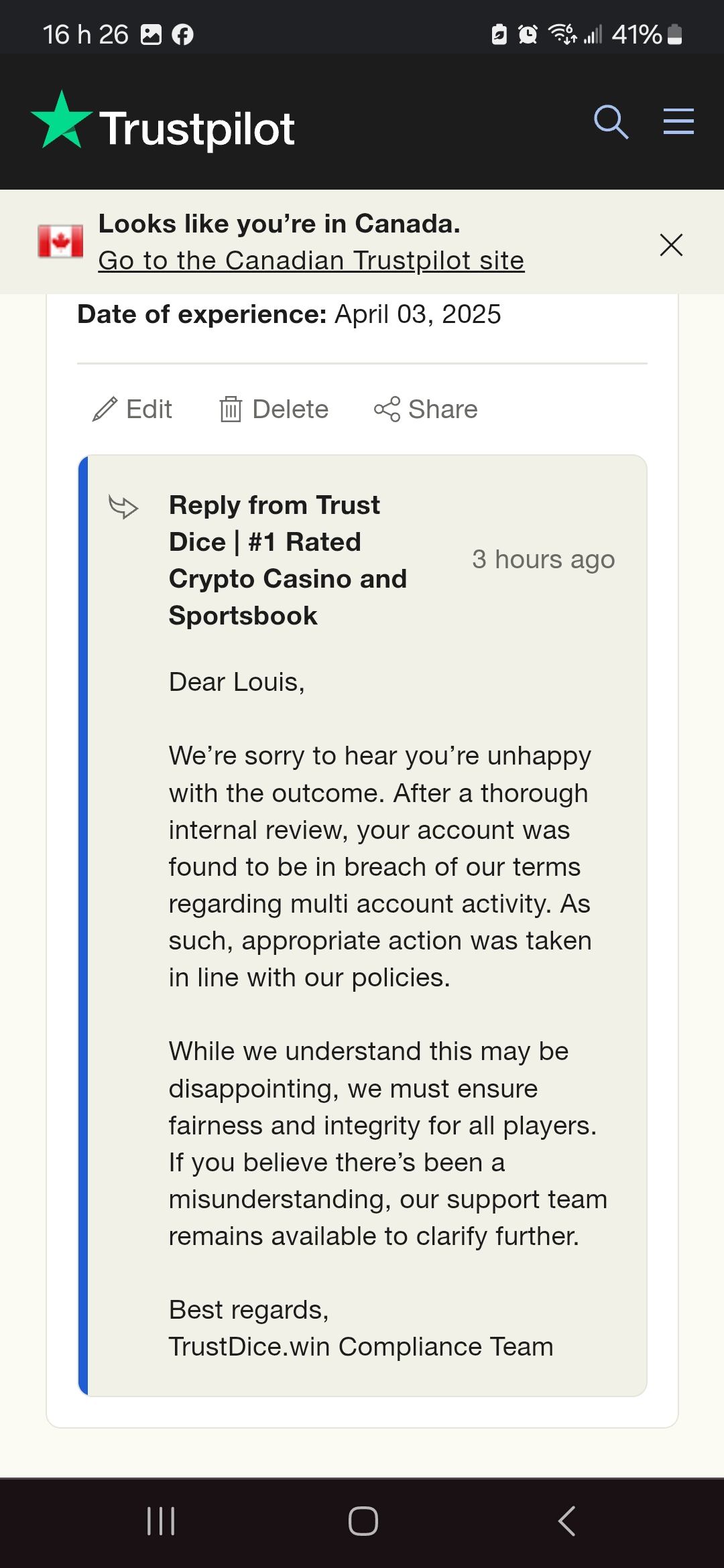The width and height of the screenshot is (724, 1568).
Task: Dismiss the Canada location banner
Action: coord(671,245)
